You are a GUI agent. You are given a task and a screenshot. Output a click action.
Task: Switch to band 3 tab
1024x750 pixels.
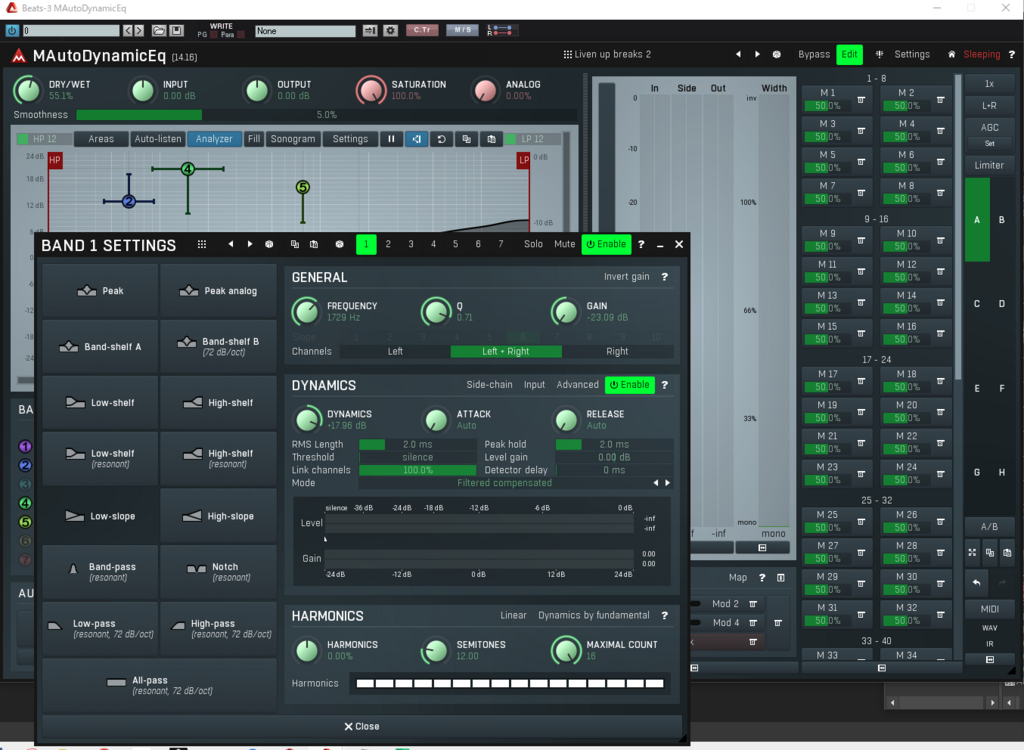(411, 244)
